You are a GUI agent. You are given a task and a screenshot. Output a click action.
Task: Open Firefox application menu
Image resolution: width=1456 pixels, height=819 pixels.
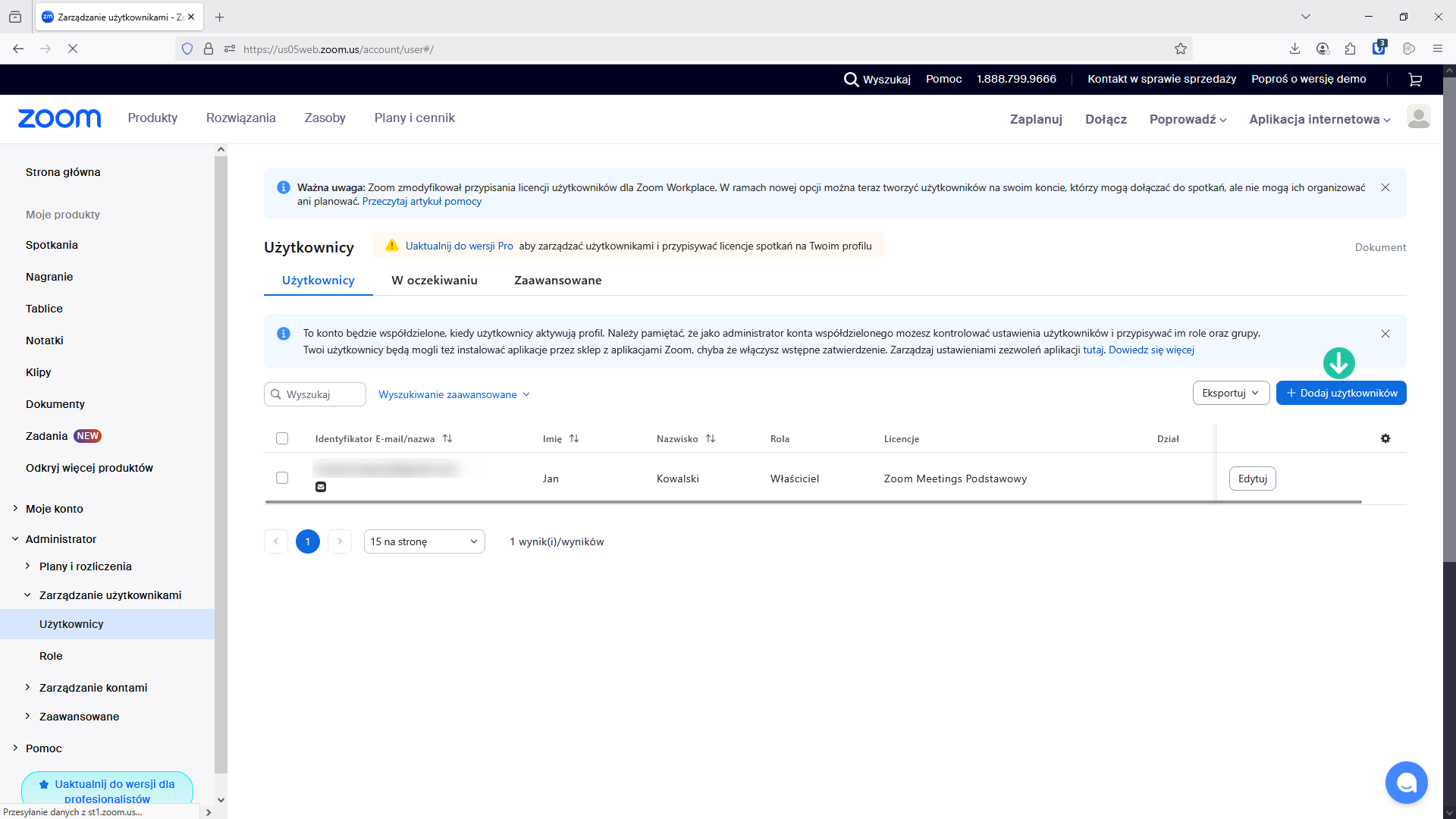pos(1437,49)
